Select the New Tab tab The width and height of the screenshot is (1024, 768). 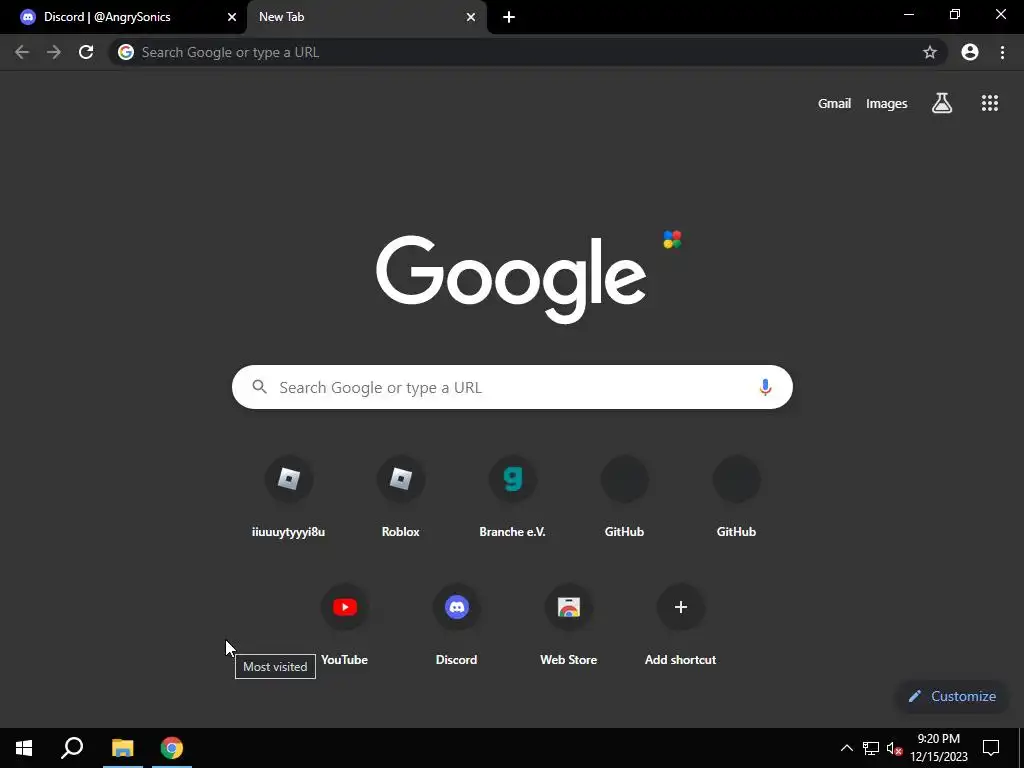(366, 17)
